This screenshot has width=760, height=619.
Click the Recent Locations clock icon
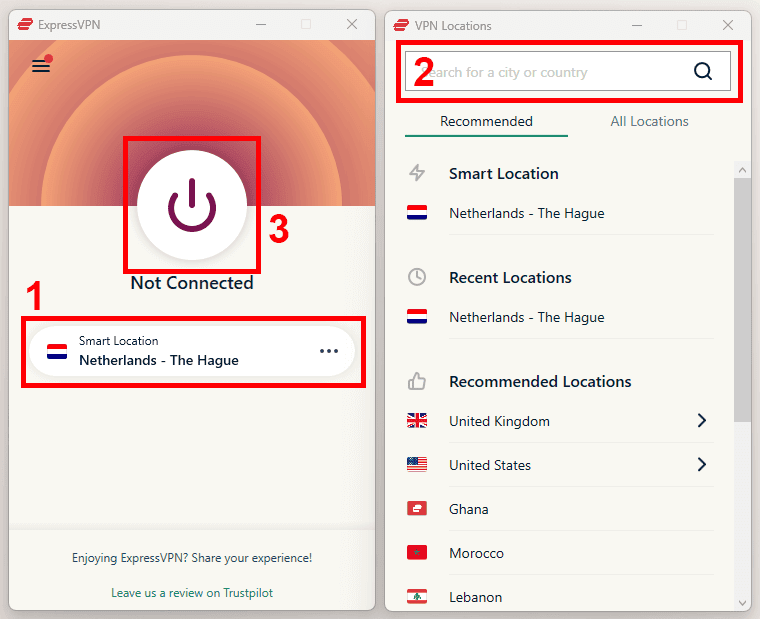pyautogui.click(x=417, y=277)
